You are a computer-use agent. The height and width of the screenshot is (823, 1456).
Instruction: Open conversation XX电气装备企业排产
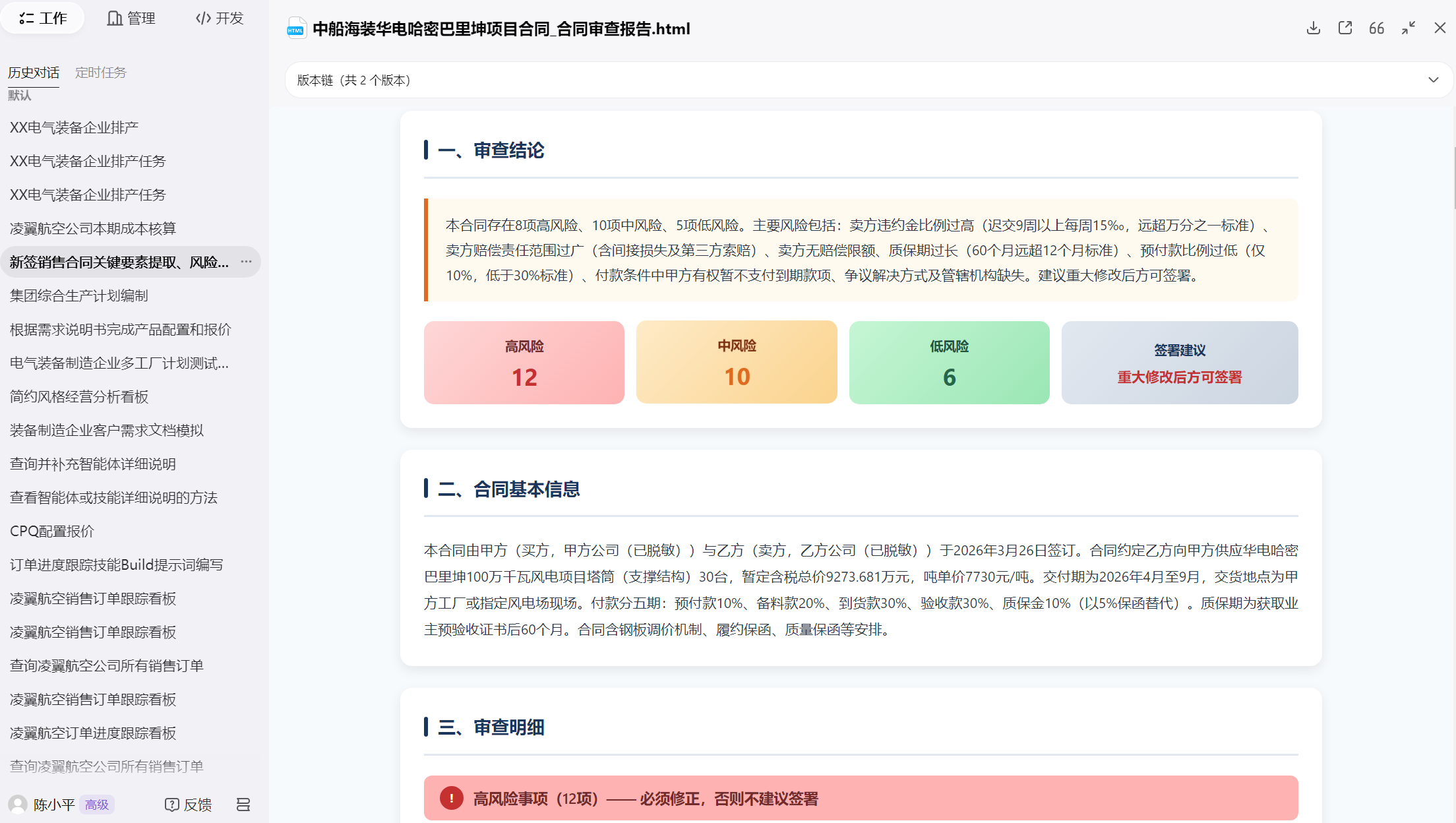(x=74, y=127)
